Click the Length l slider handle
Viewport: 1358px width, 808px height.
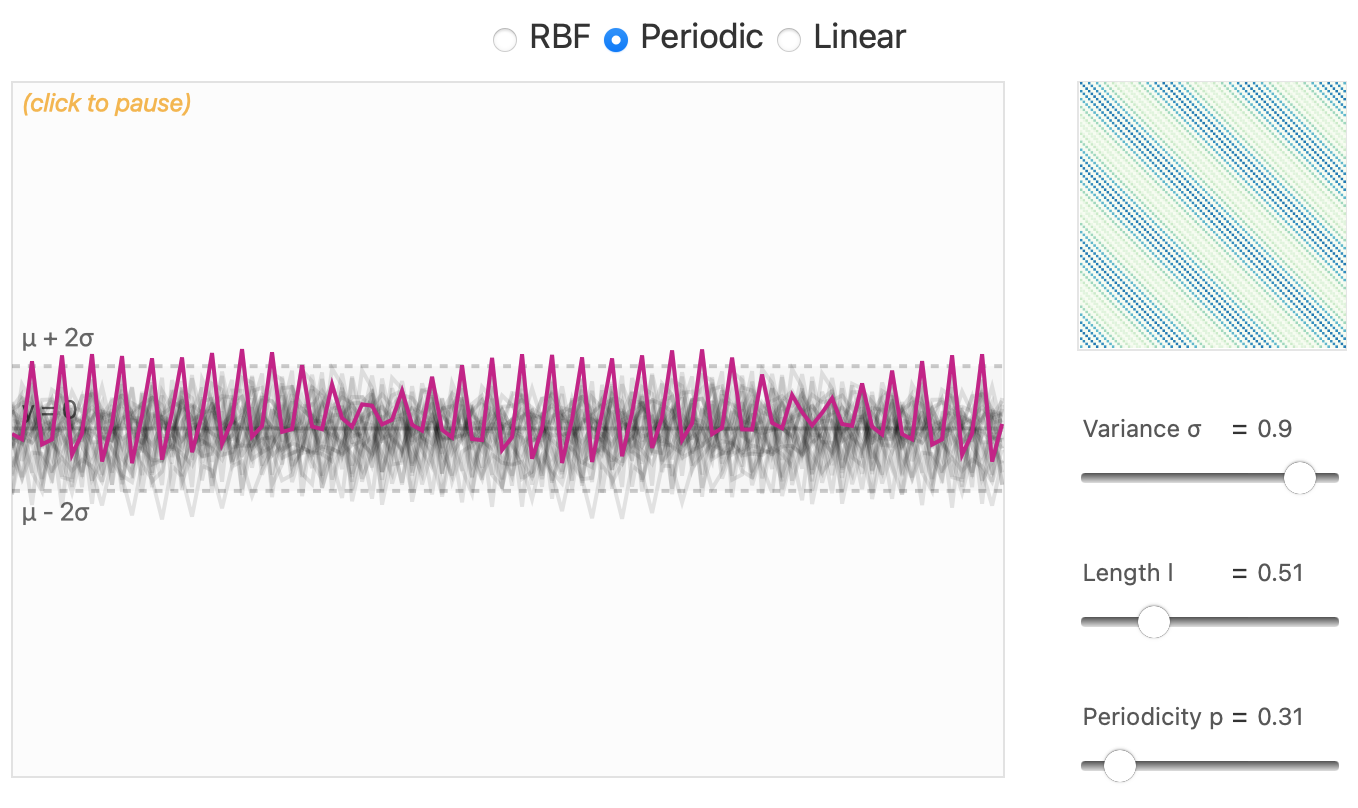[x=1154, y=622]
